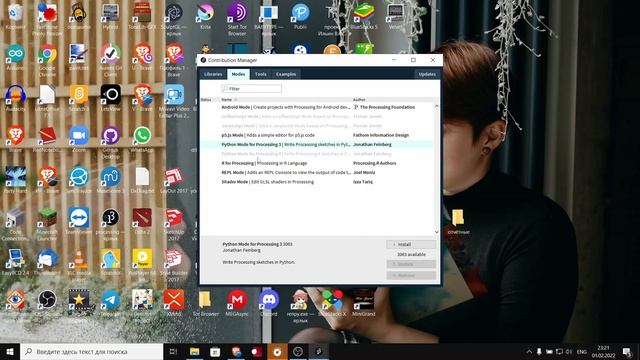This screenshot has height=360, width=640.
Task: Open the Libraries tab in Contribution Manager
Action: click(213, 74)
